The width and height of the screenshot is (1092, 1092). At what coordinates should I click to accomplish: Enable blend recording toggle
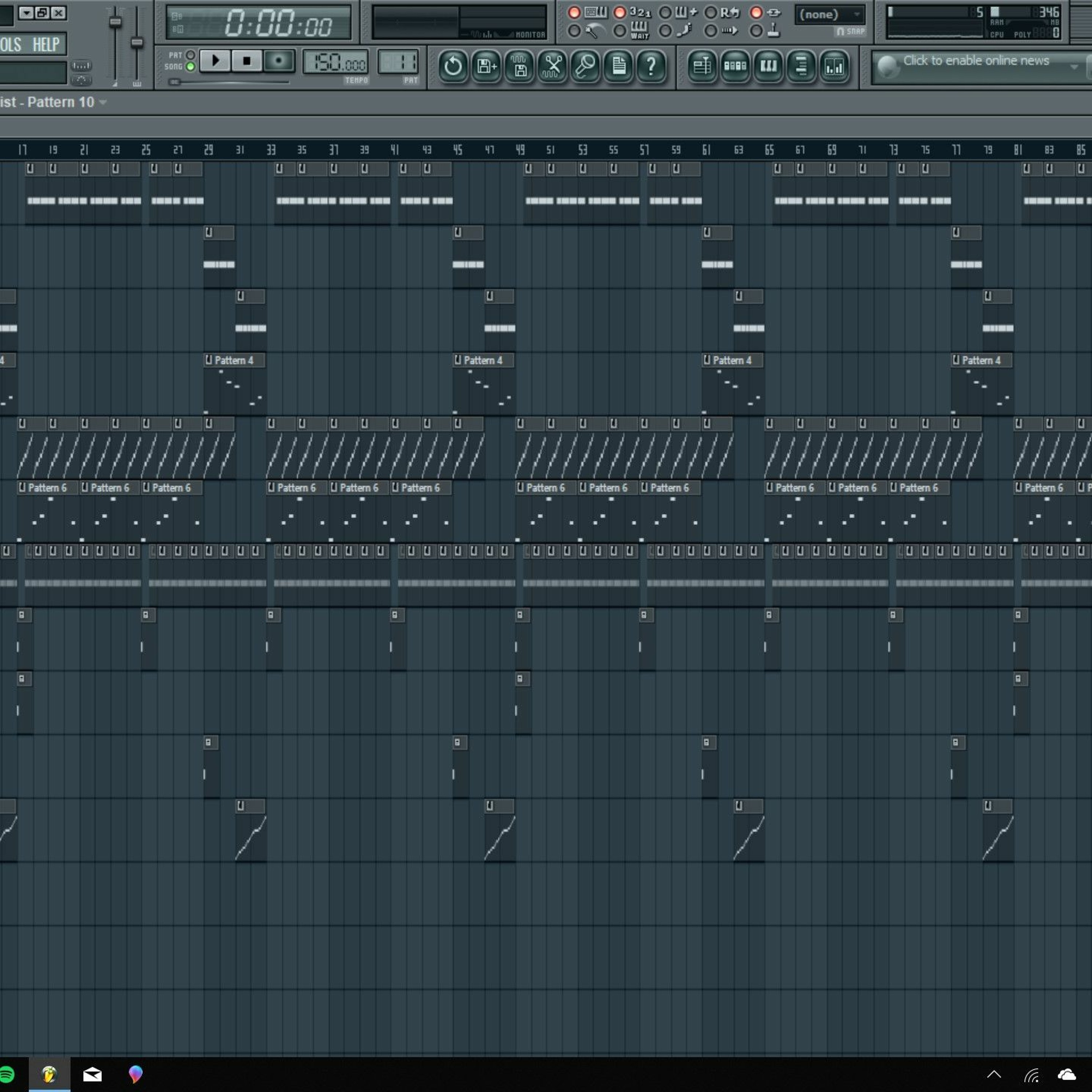[665, 12]
